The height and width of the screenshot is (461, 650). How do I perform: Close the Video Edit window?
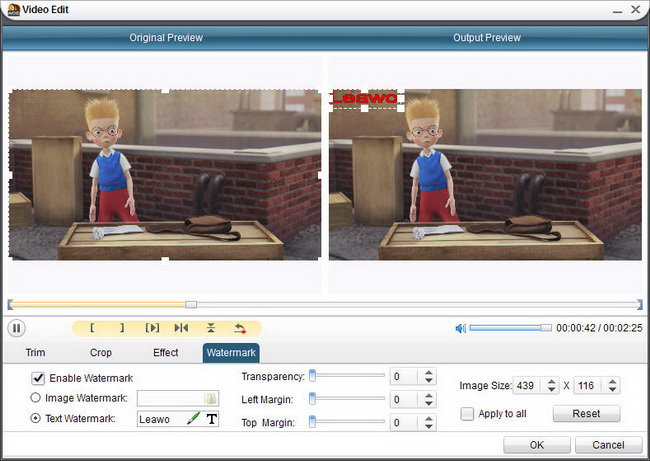[x=635, y=10]
